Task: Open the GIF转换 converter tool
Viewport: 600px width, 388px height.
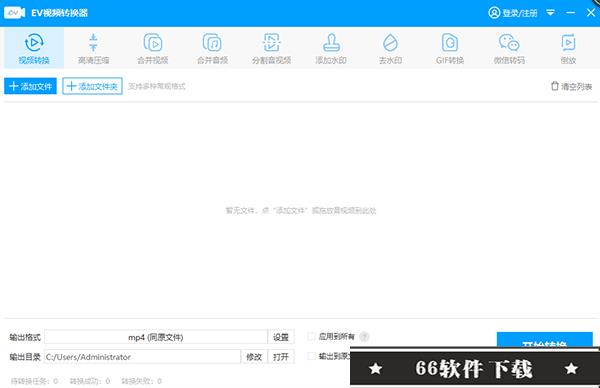Action: pos(450,48)
